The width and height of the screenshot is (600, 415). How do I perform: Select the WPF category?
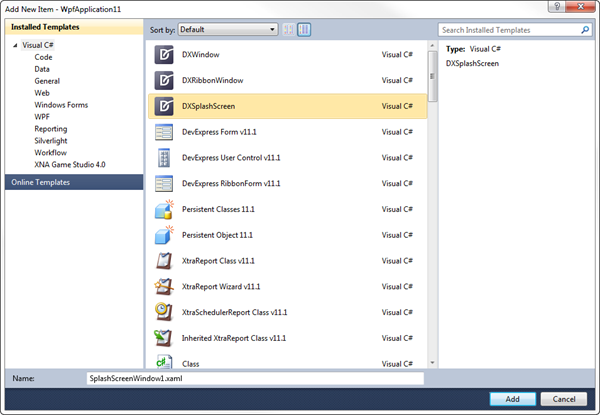(x=42, y=117)
